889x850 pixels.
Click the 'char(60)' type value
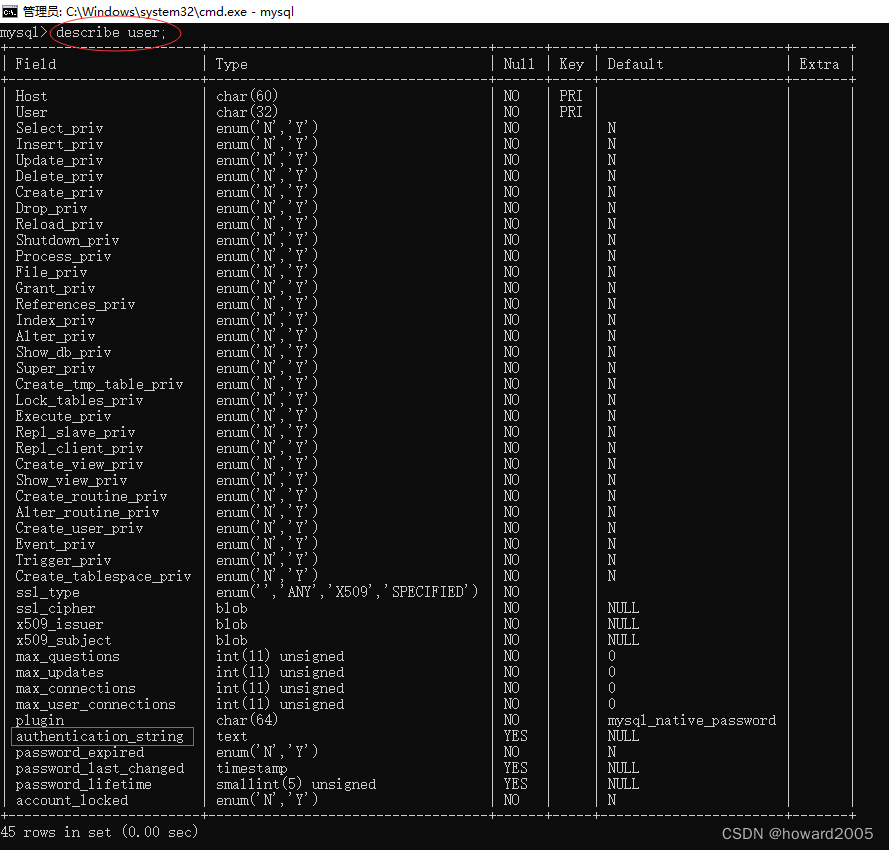click(x=247, y=96)
